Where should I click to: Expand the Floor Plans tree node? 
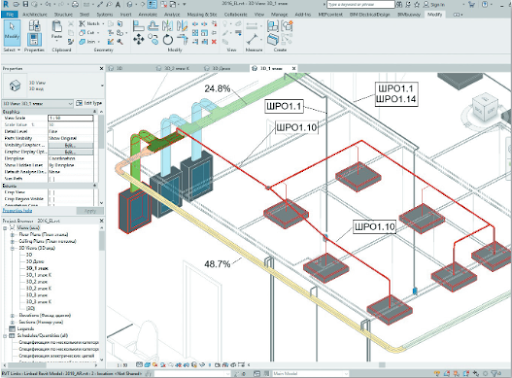[x=12, y=235]
